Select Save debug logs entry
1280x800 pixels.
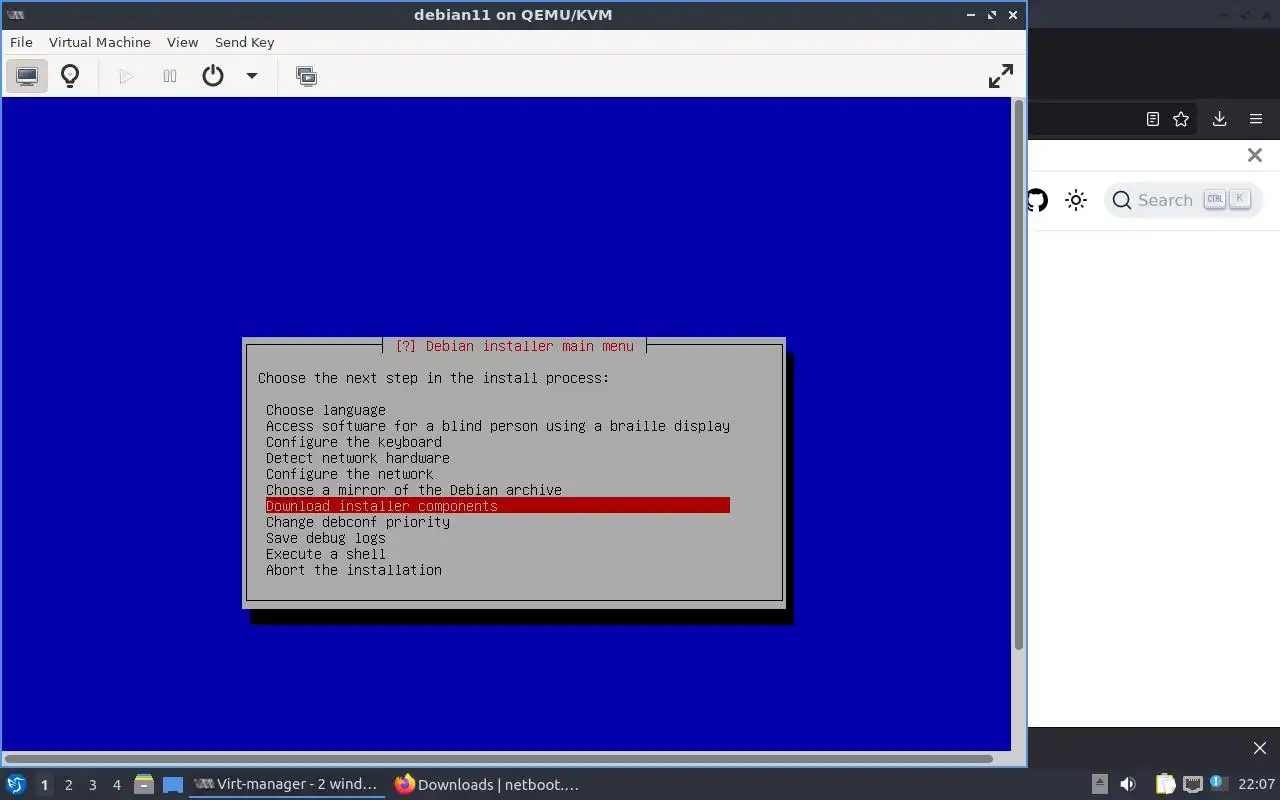click(x=326, y=538)
